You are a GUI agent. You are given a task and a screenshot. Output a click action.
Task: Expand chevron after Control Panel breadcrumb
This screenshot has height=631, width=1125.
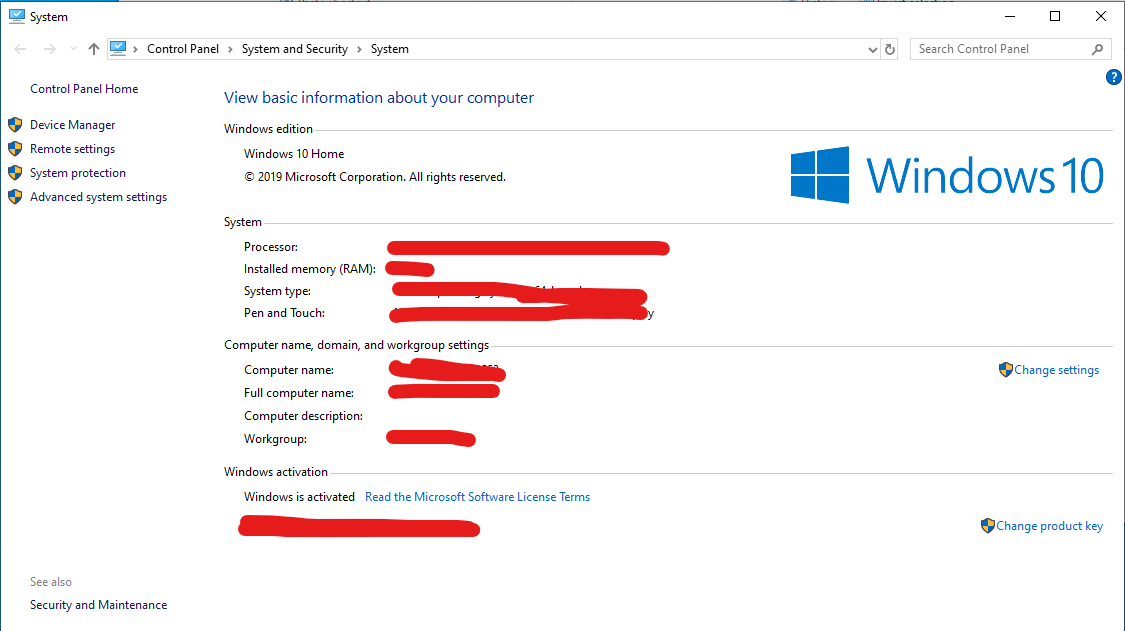[x=230, y=49]
